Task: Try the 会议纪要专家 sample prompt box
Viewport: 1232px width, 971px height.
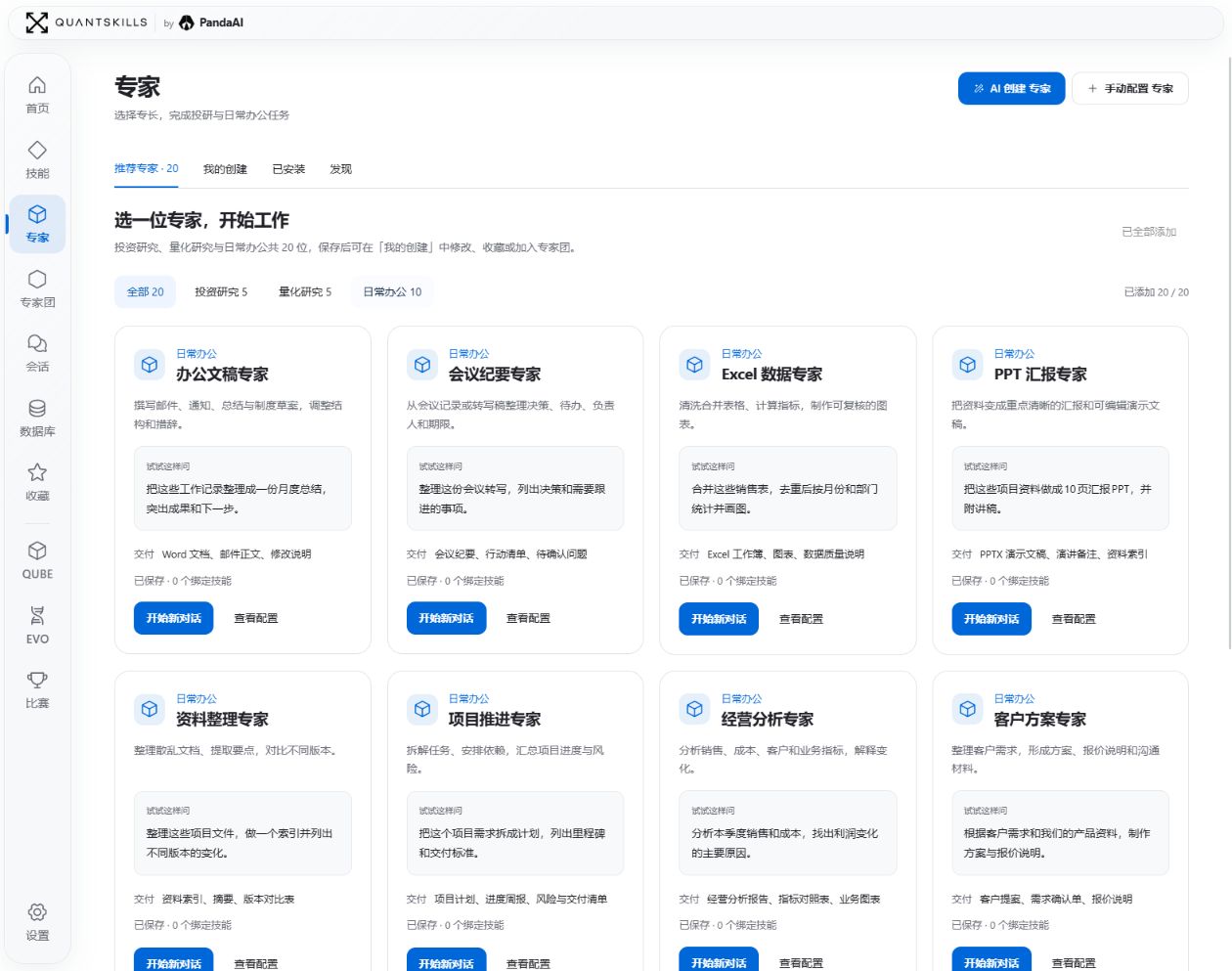Action: pos(515,488)
